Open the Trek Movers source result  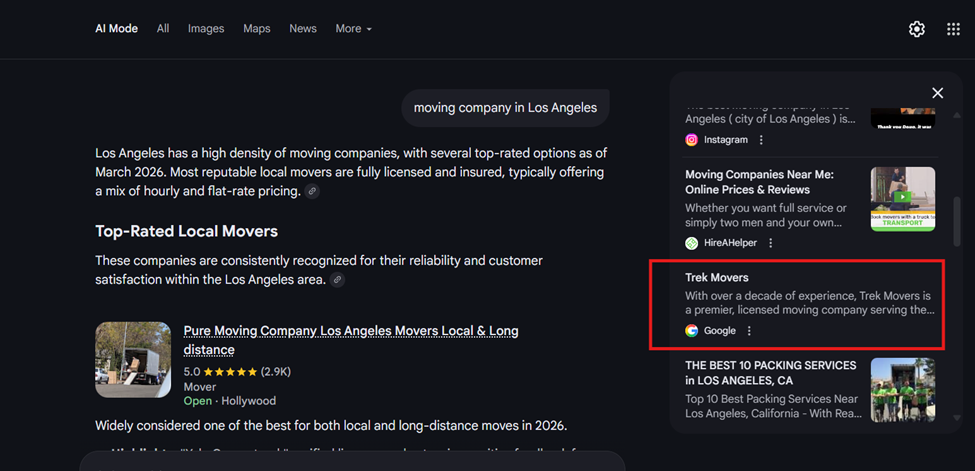pyautogui.click(x=717, y=277)
